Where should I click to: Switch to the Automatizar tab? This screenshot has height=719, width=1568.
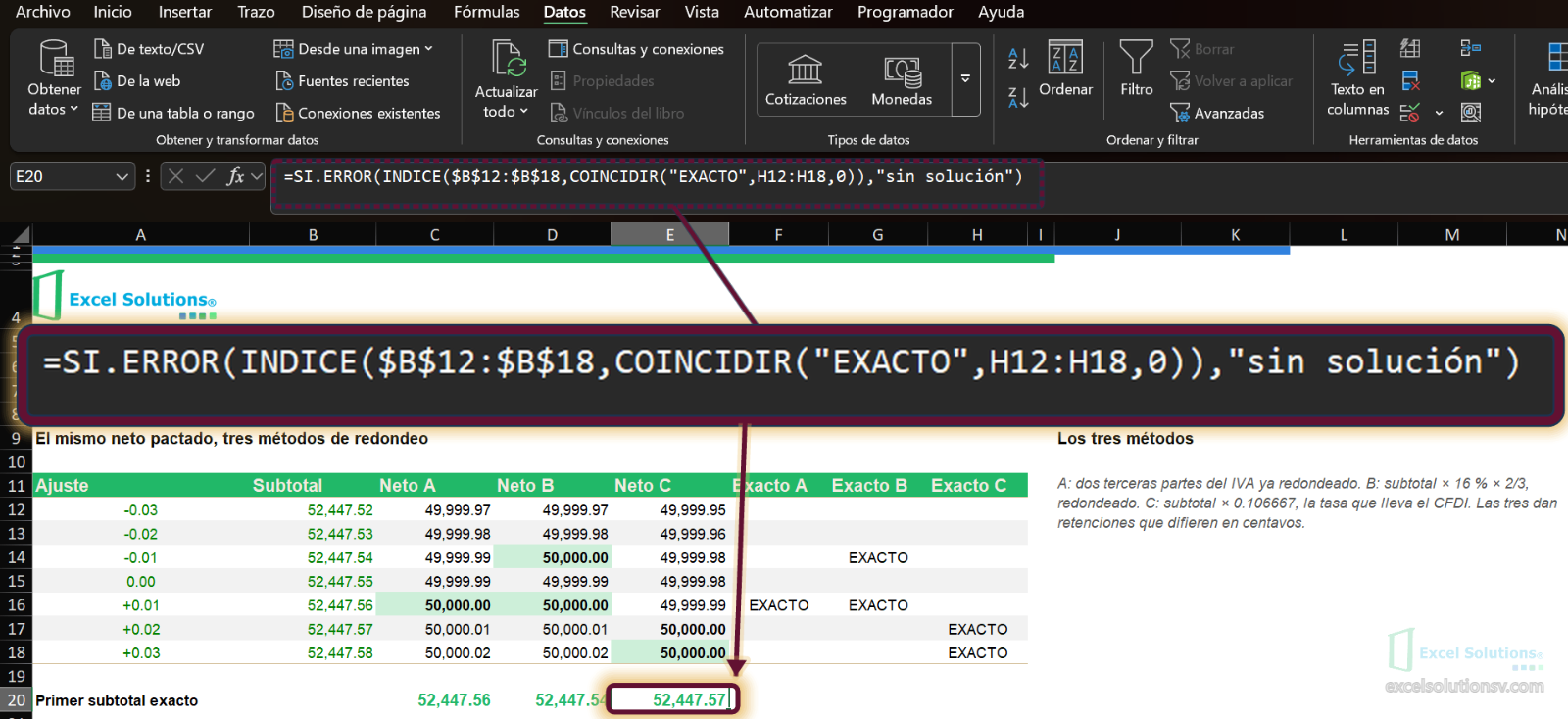[x=788, y=12]
